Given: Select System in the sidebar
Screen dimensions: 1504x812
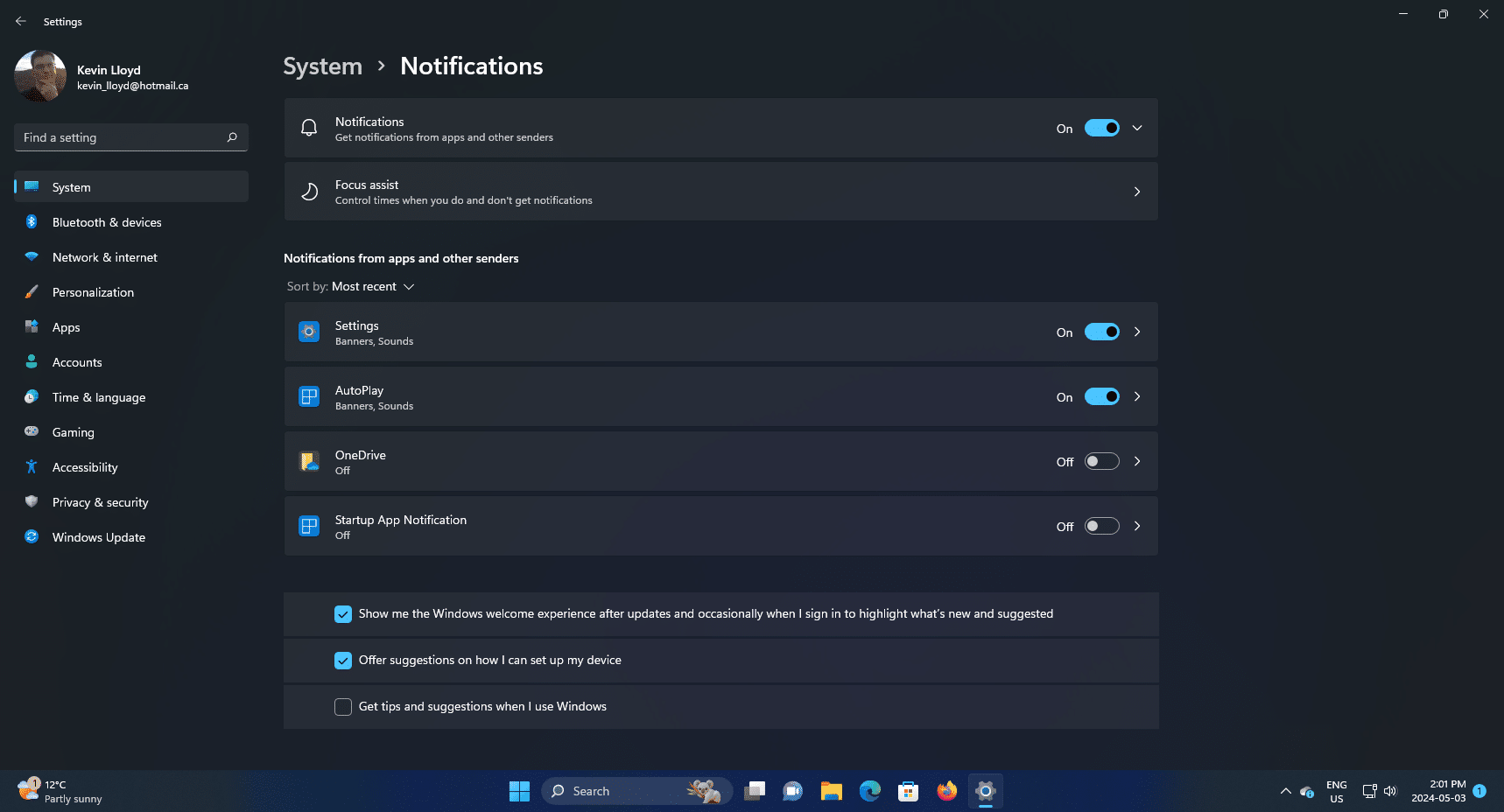Looking at the screenshot, I should coord(131,186).
